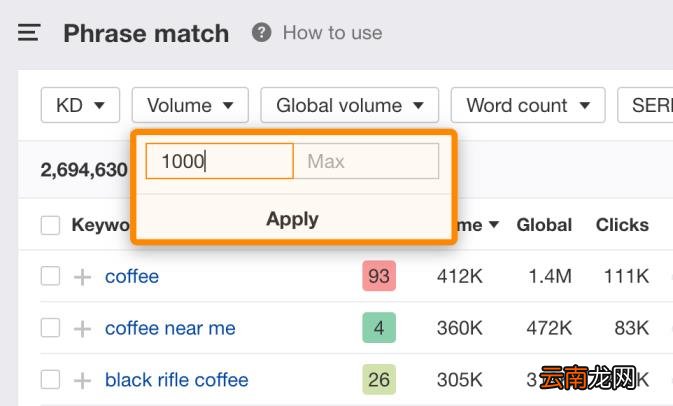Check the box for coffee near me

pos(50,328)
